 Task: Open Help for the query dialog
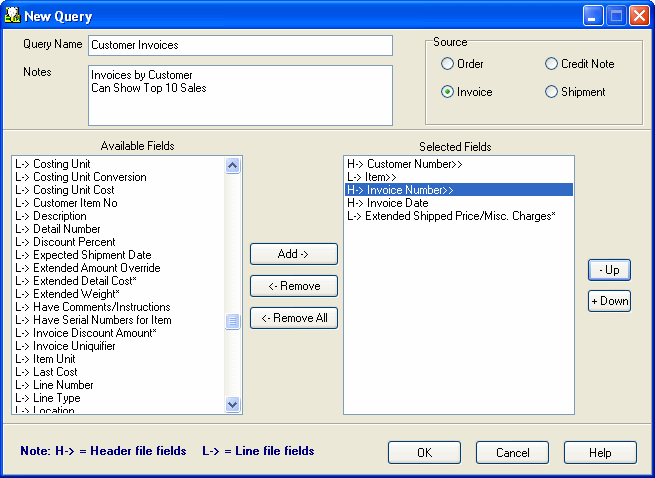coord(600,453)
